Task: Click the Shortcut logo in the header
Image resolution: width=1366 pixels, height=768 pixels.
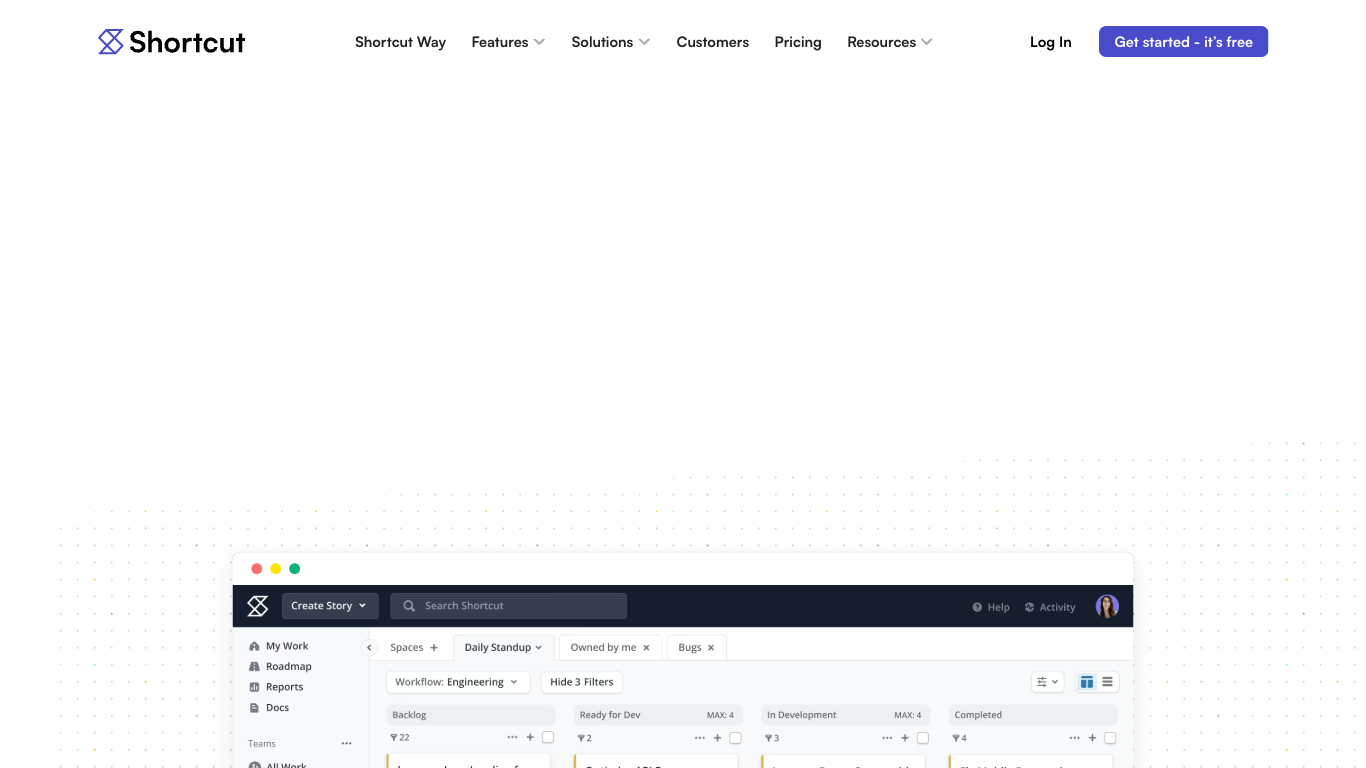Action: point(171,42)
